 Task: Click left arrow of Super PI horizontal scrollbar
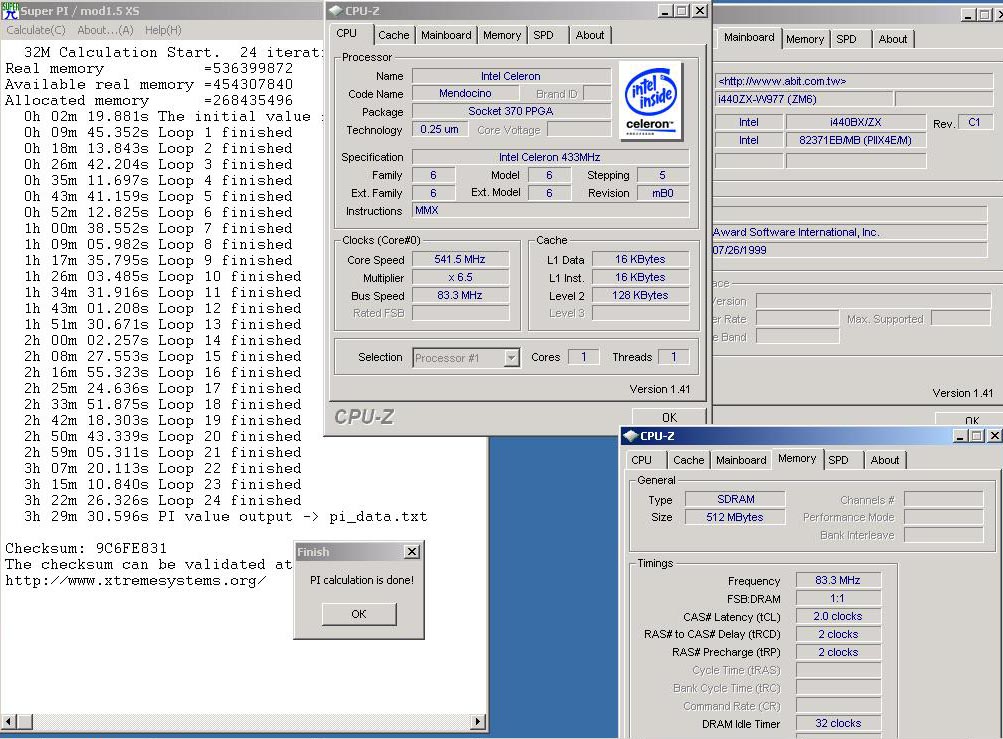coord(8,721)
